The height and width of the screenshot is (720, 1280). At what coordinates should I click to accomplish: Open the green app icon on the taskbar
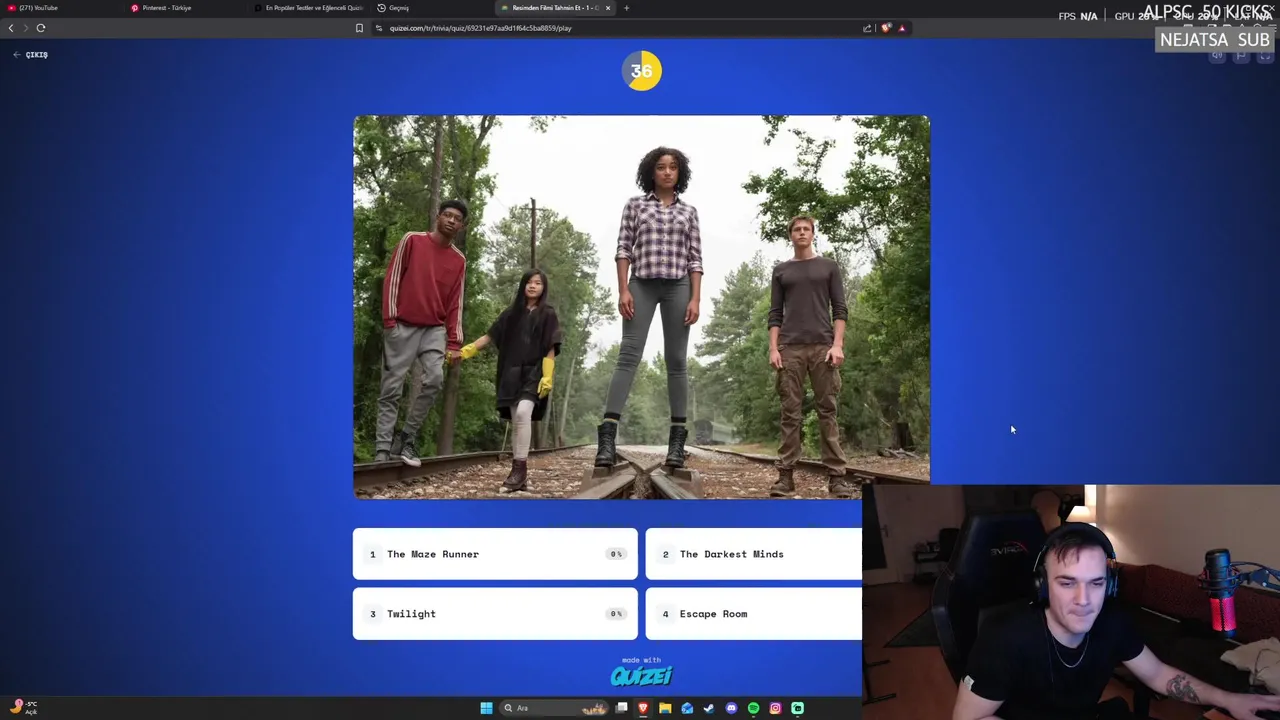click(x=797, y=708)
